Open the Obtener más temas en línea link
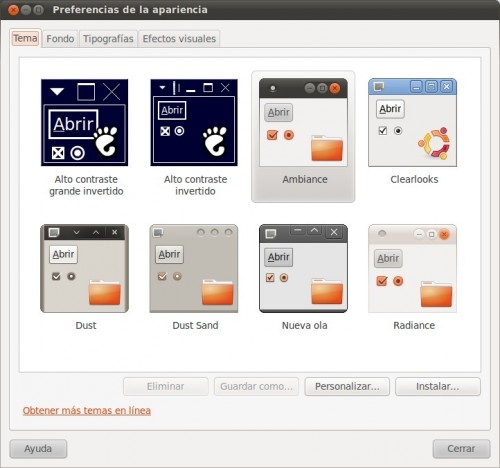Screen dimensions: 500x468 click(x=87, y=411)
